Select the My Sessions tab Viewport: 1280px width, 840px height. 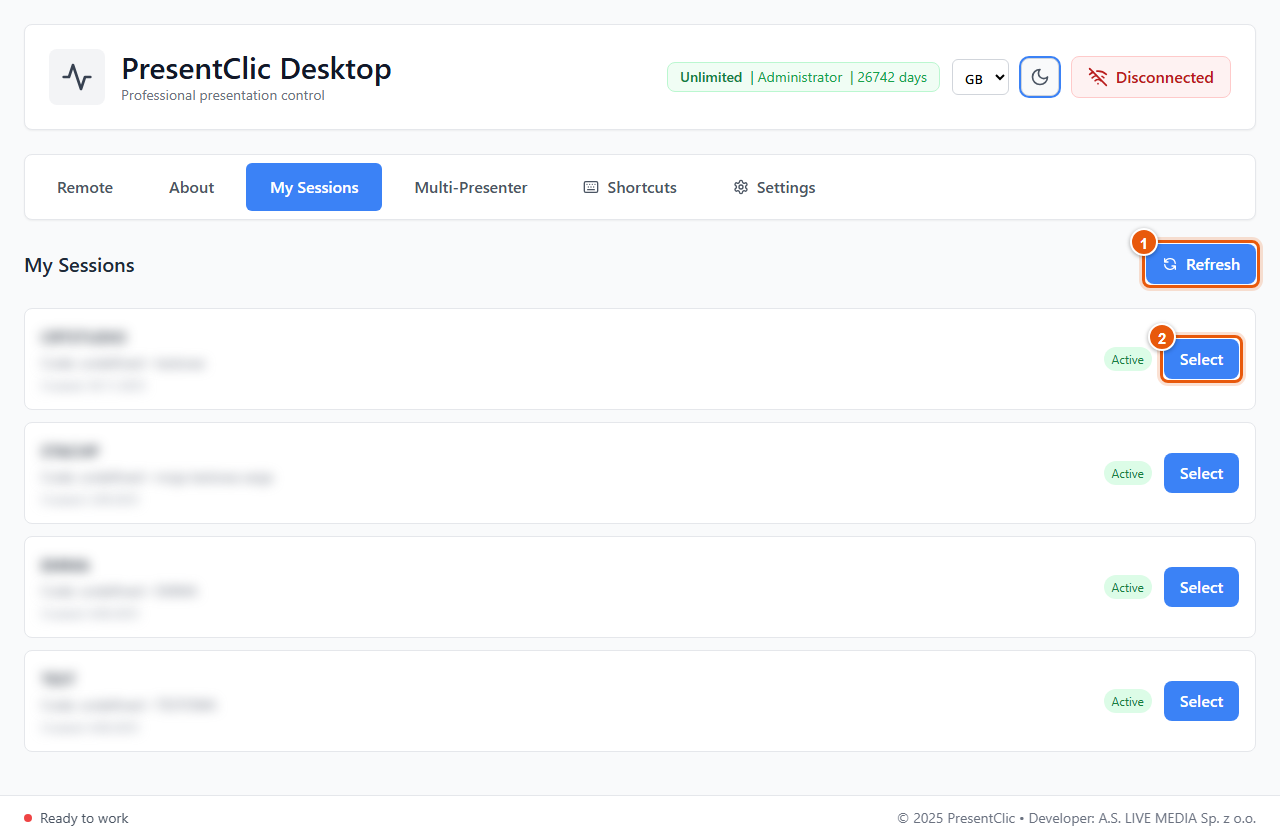314,187
